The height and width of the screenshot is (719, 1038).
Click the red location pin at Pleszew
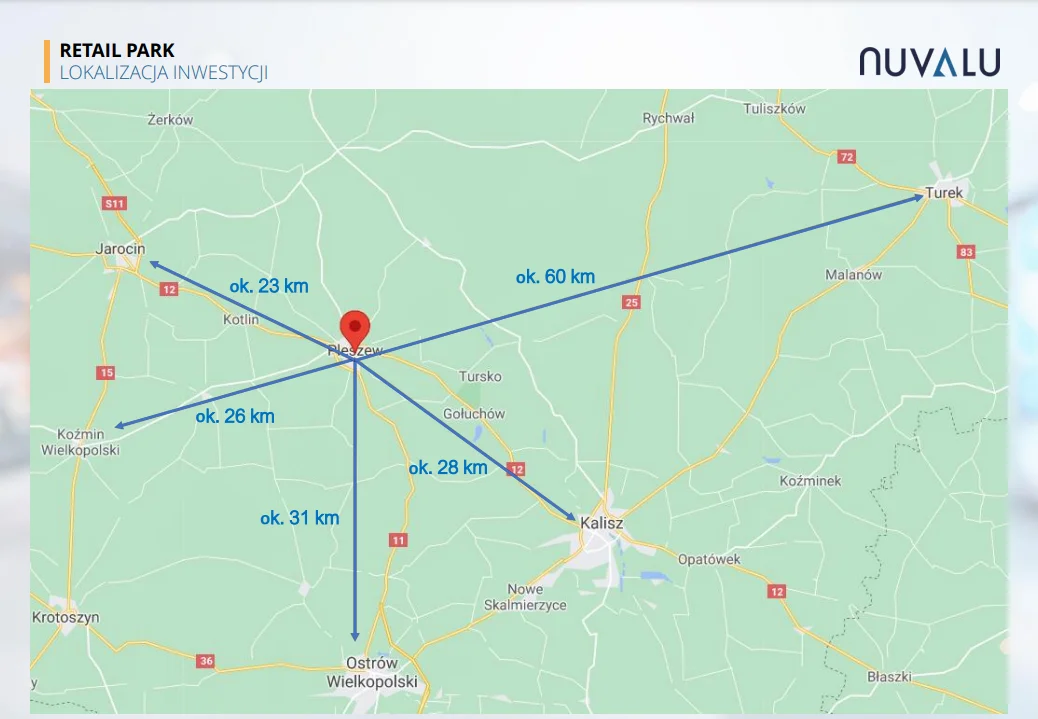tap(355, 330)
